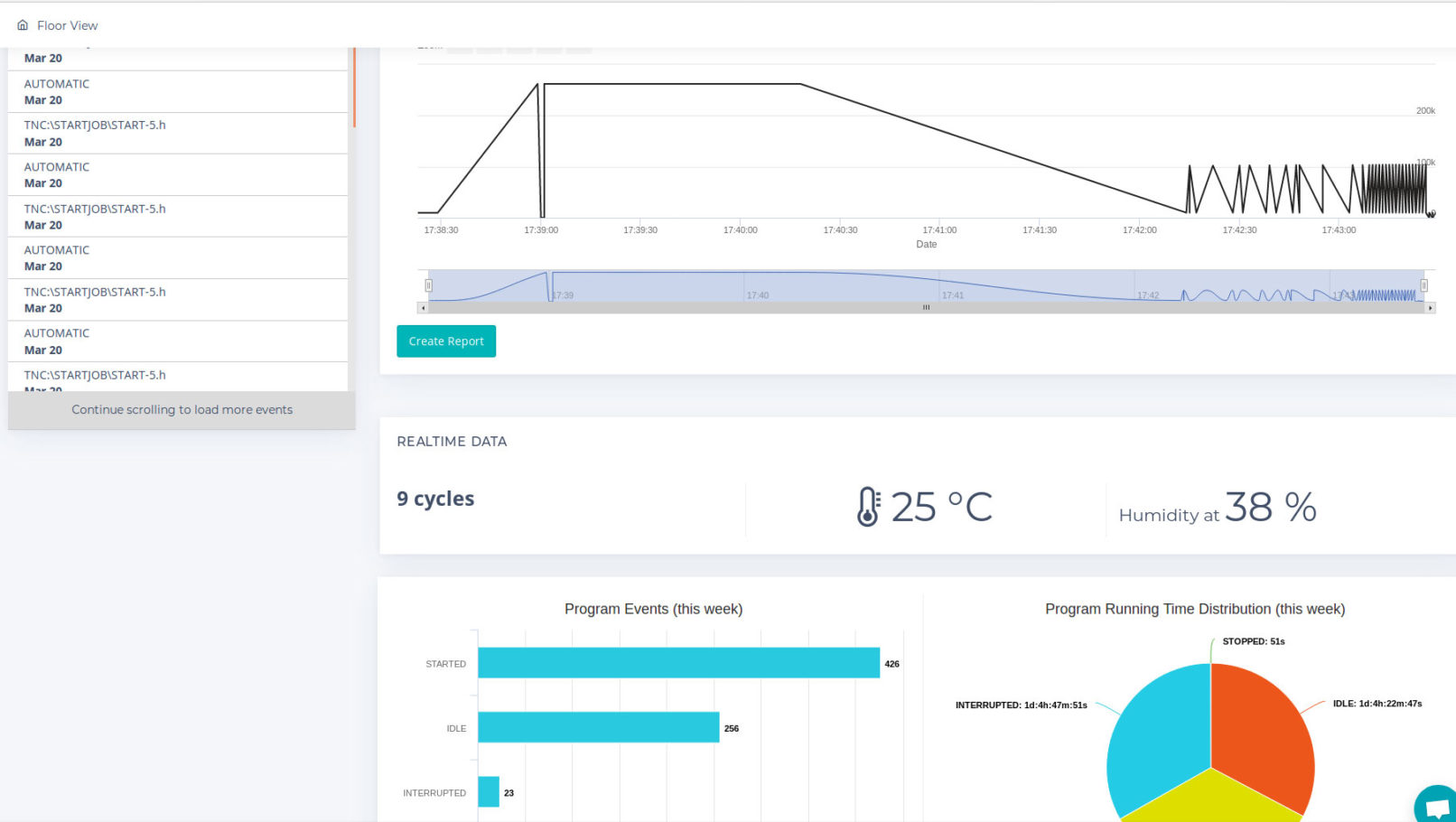
Task: Click the 'REALTIME DATA' heading
Action: (452, 442)
